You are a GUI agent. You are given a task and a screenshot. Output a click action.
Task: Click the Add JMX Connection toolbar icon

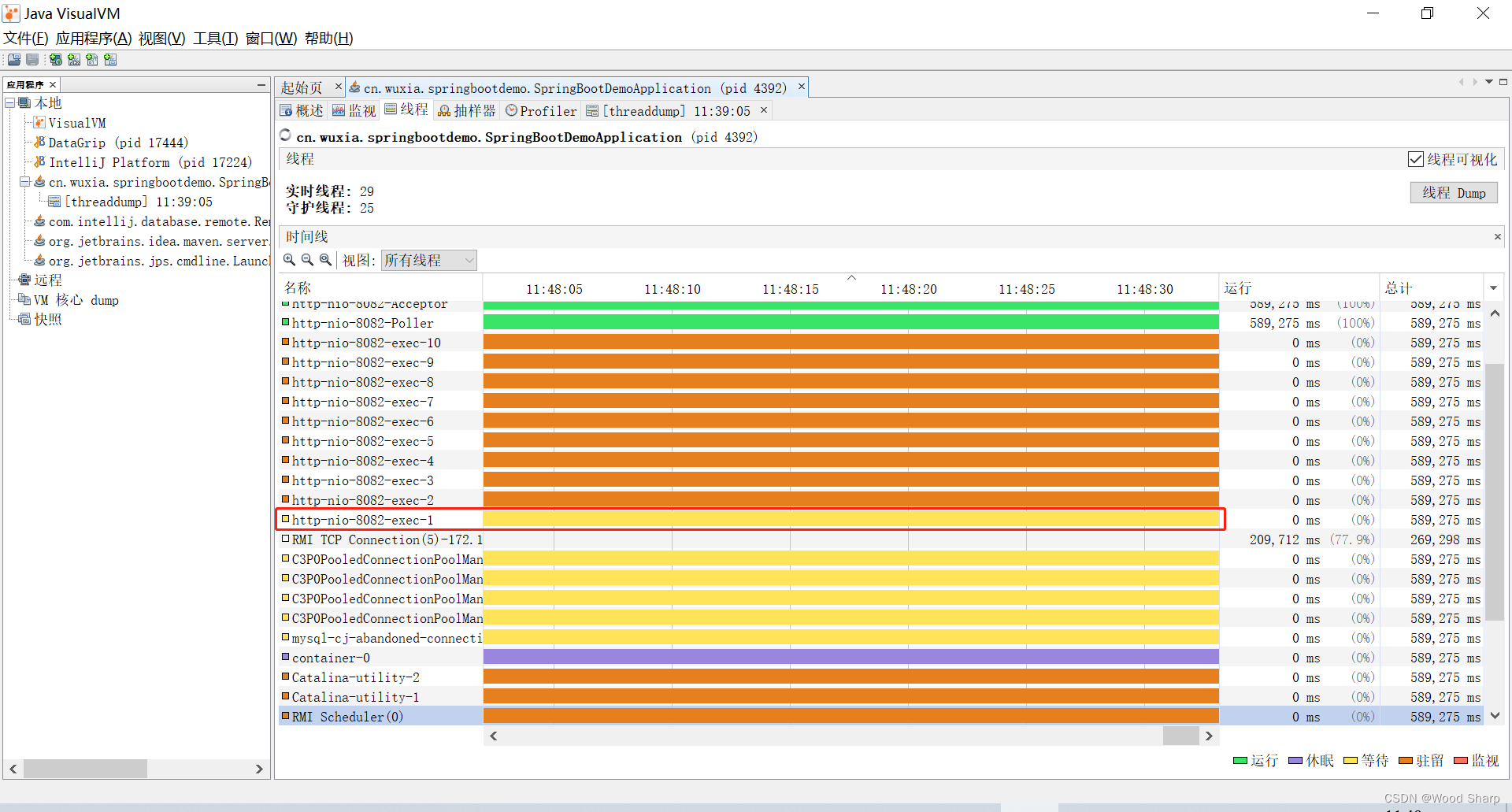pos(74,60)
